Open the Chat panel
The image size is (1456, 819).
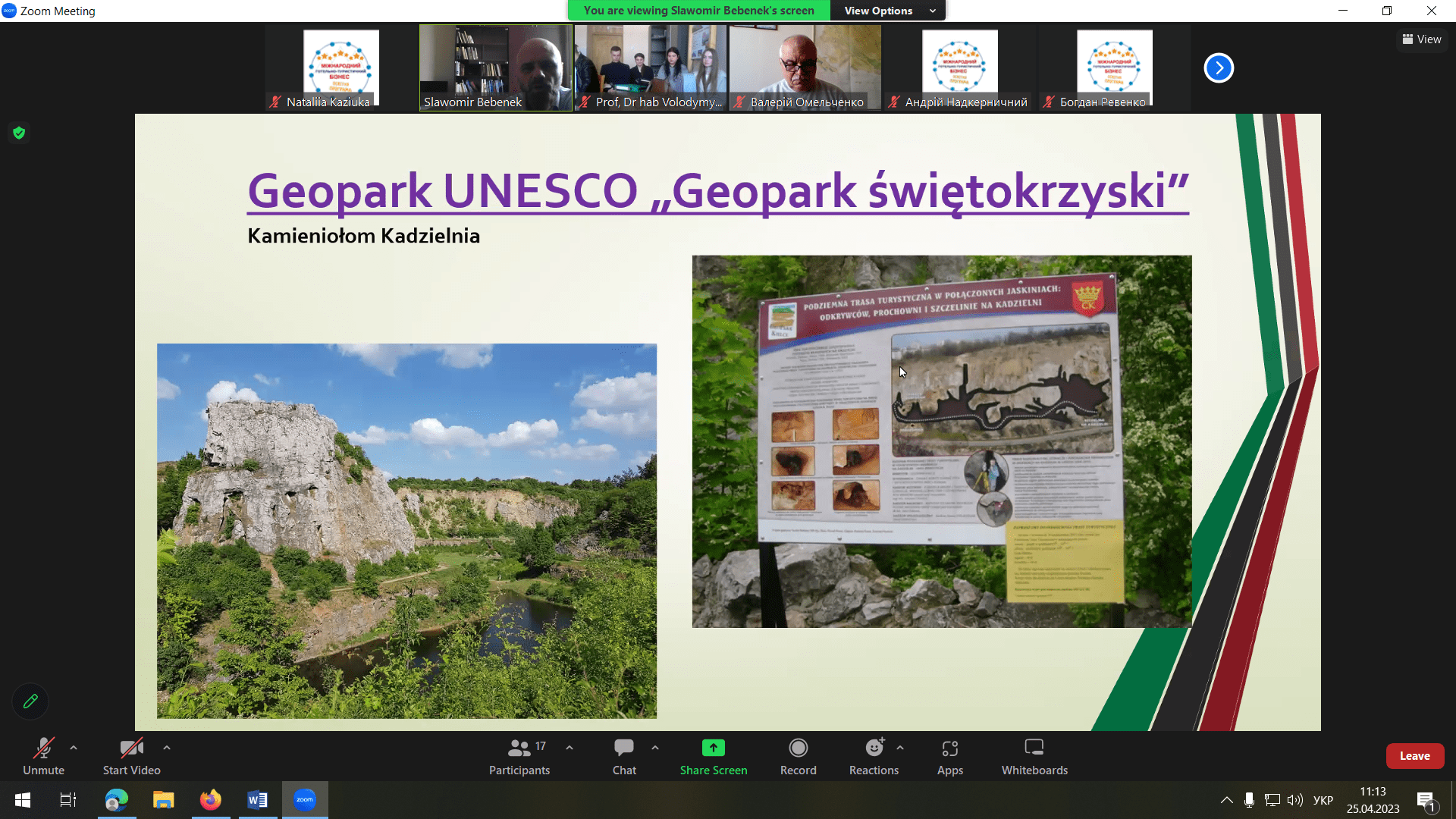623,748
